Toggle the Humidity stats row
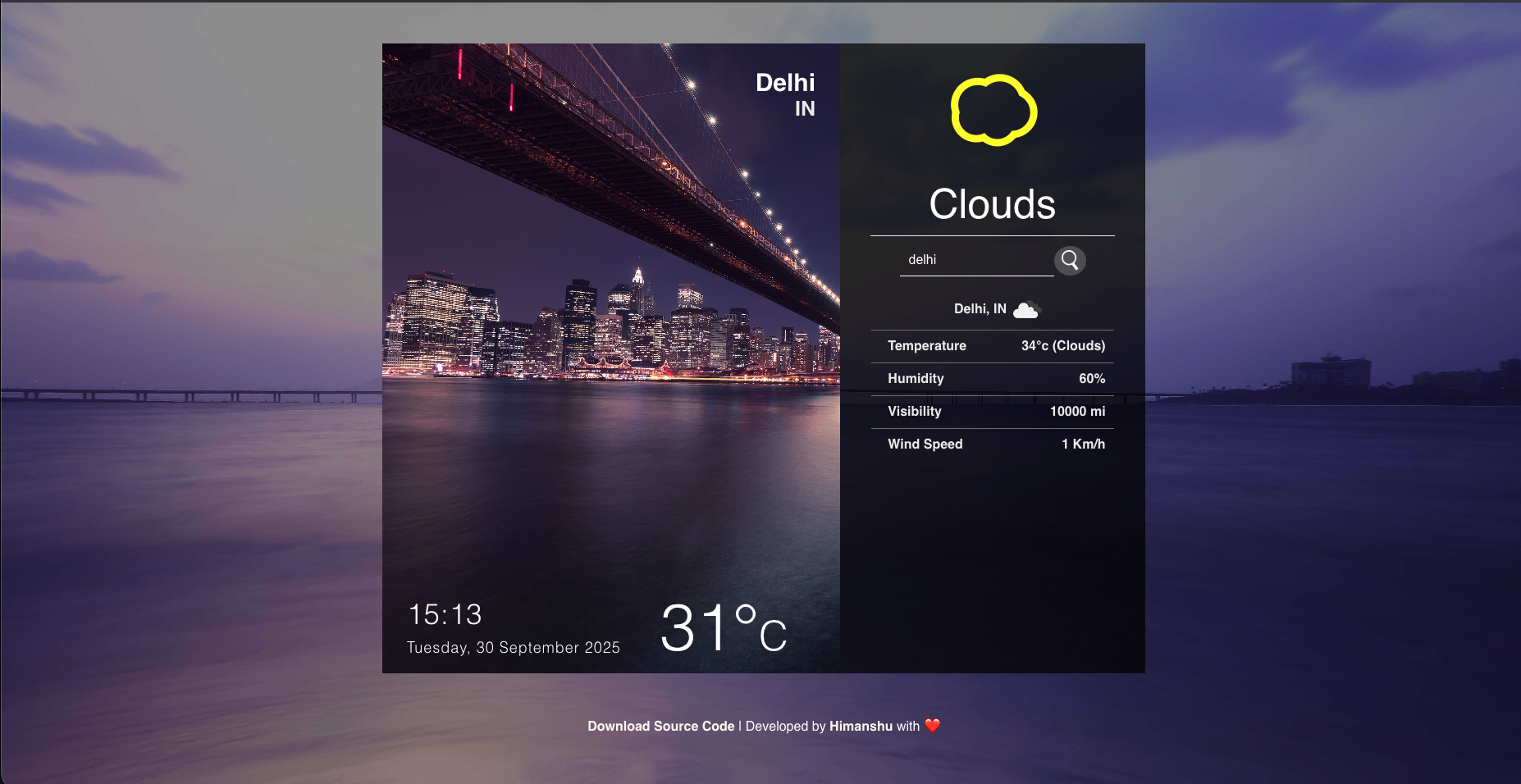Image resolution: width=1521 pixels, height=784 pixels. click(993, 378)
